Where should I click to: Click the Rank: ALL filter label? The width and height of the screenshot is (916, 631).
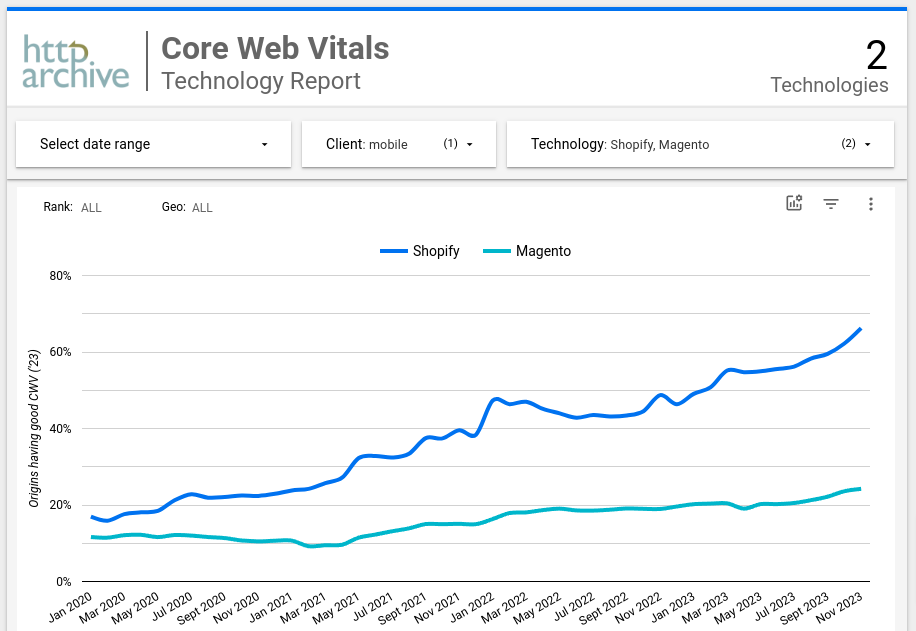coord(72,207)
